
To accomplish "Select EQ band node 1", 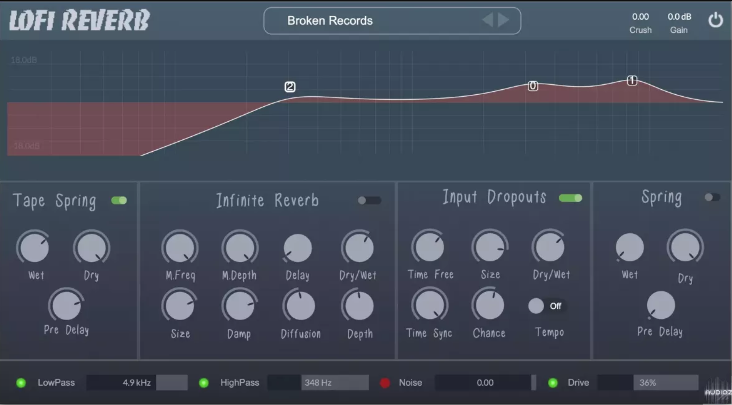I will click(x=632, y=81).
